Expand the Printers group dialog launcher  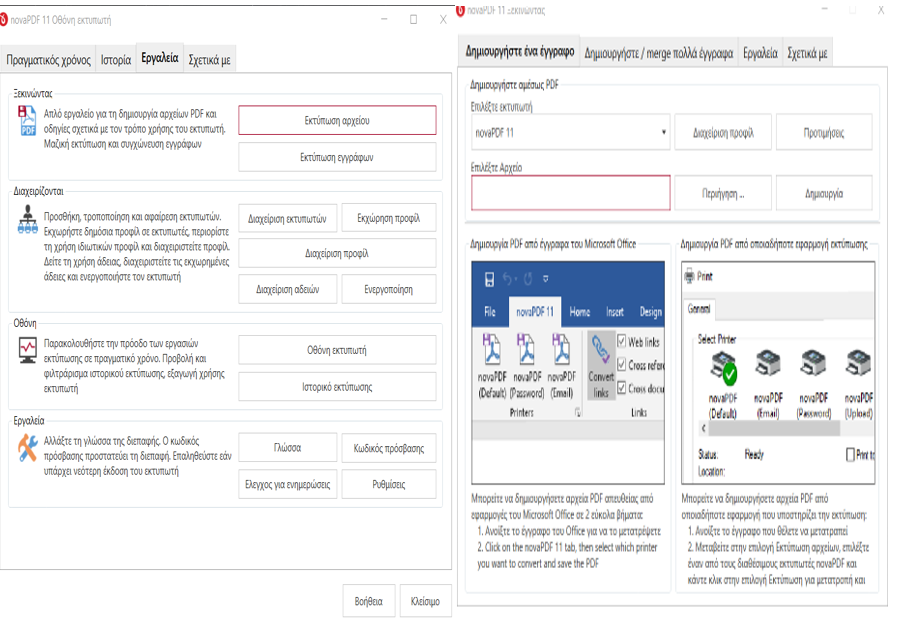[577, 413]
